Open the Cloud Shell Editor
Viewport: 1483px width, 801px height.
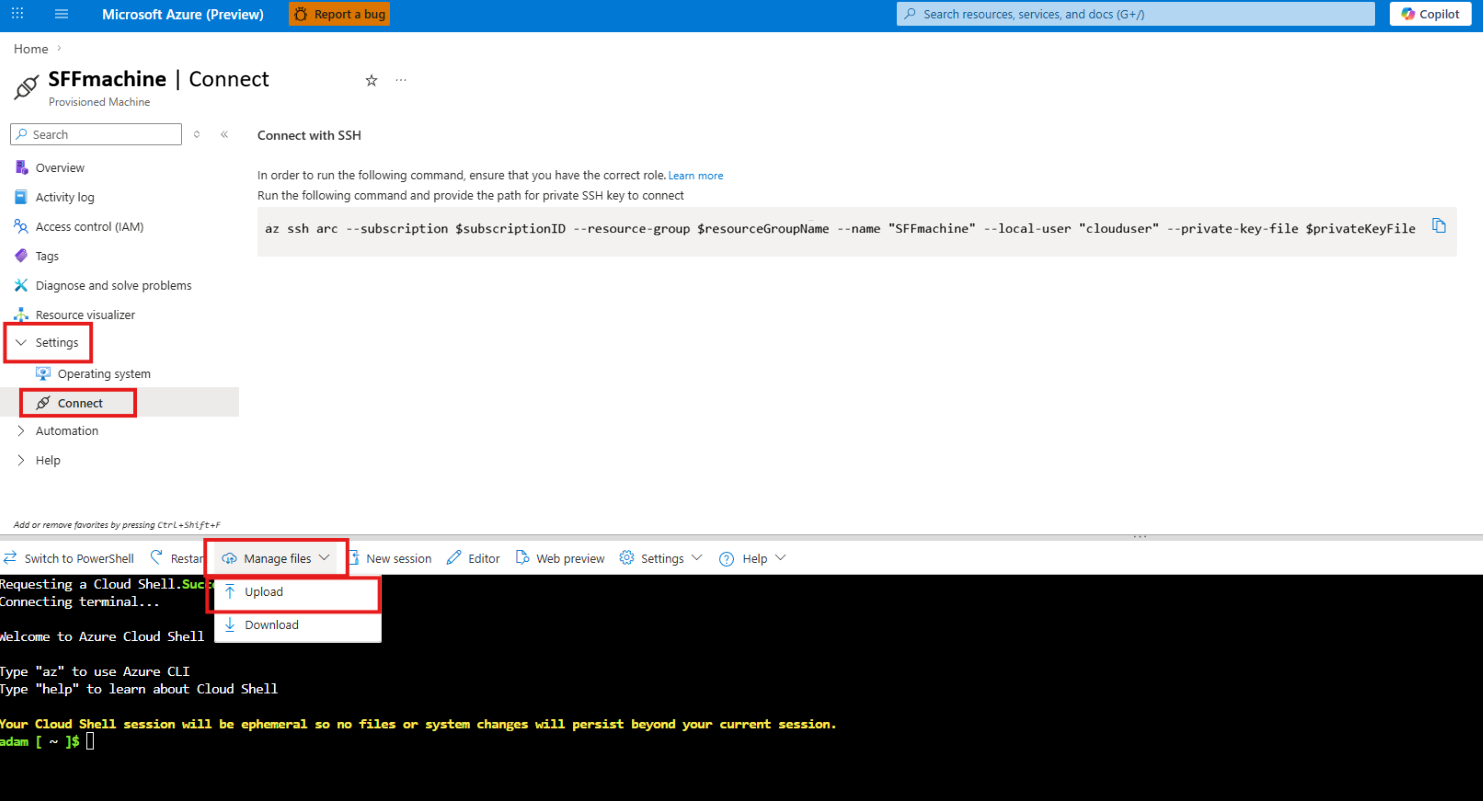pyautogui.click(x=473, y=558)
